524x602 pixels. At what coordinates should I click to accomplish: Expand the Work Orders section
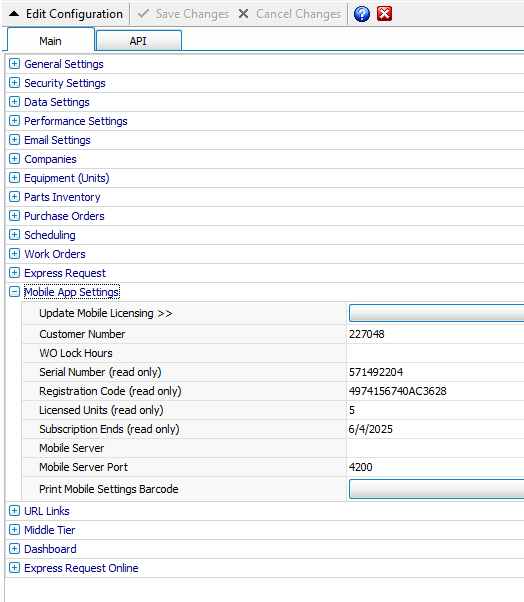(14, 254)
